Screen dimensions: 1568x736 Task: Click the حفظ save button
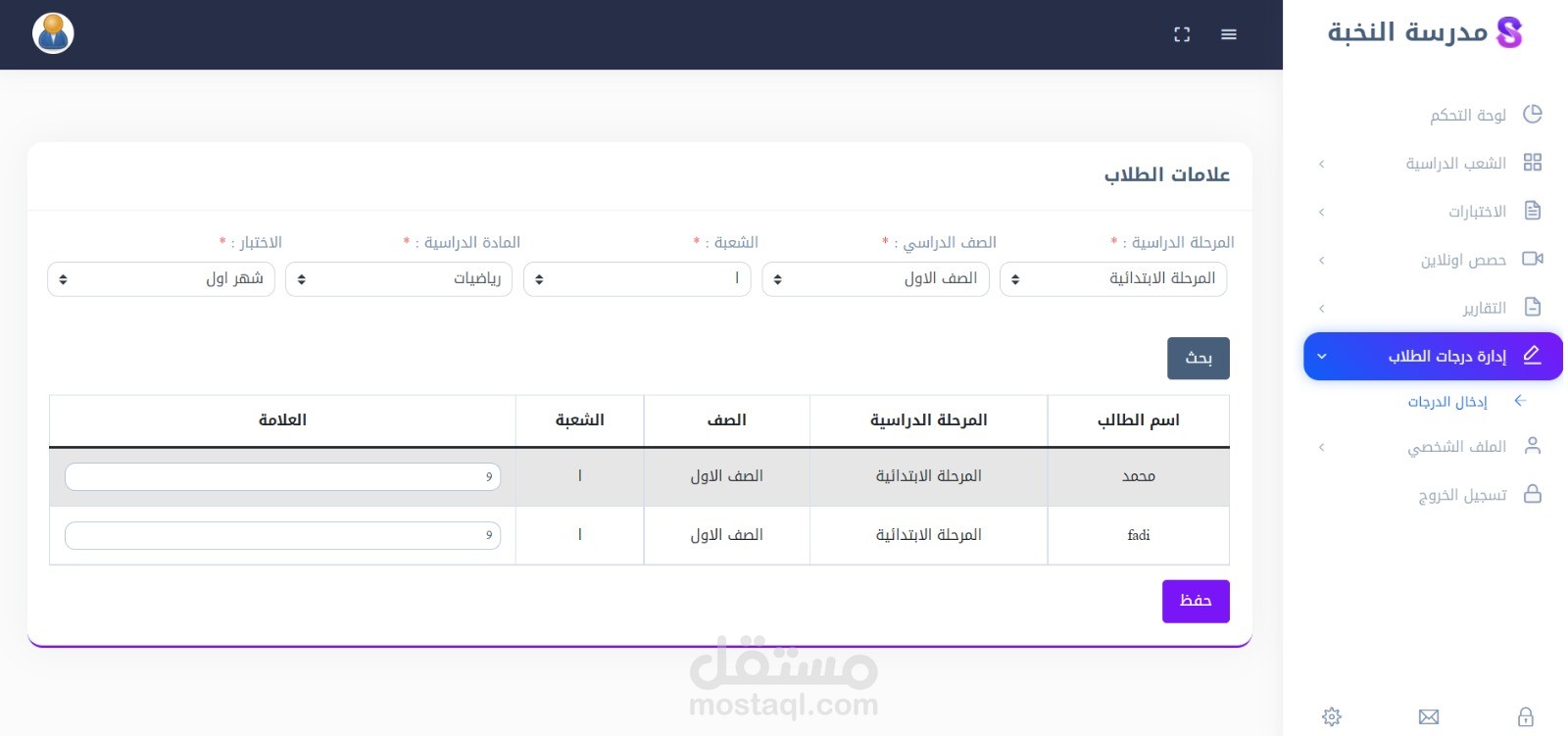pos(1196,601)
